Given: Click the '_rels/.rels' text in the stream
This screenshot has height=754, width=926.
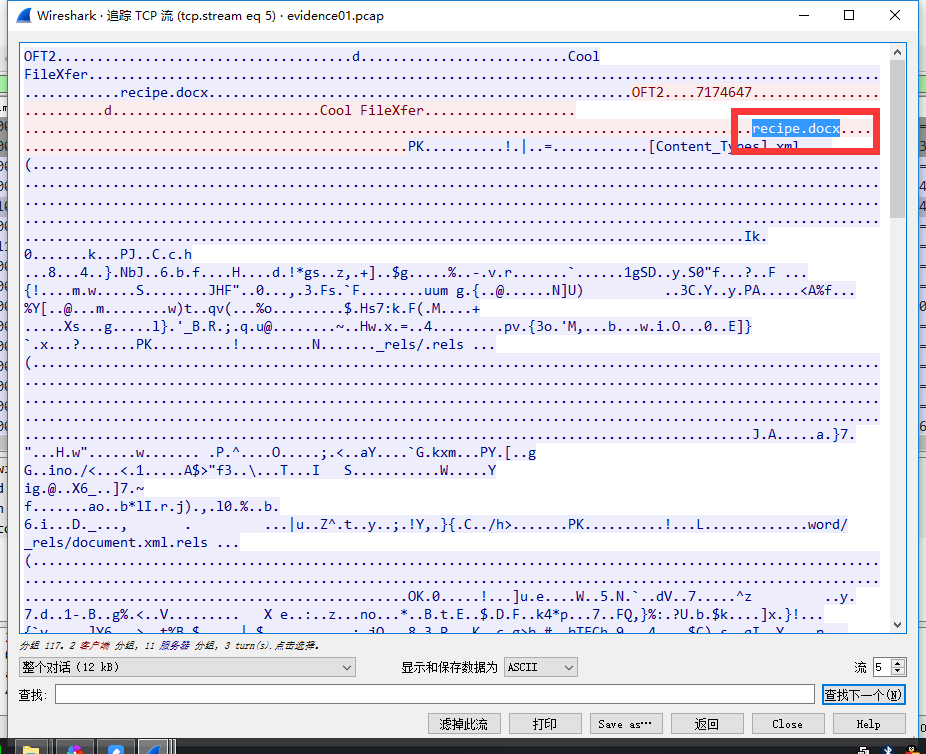Looking at the screenshot, I should tap(420, 344).
